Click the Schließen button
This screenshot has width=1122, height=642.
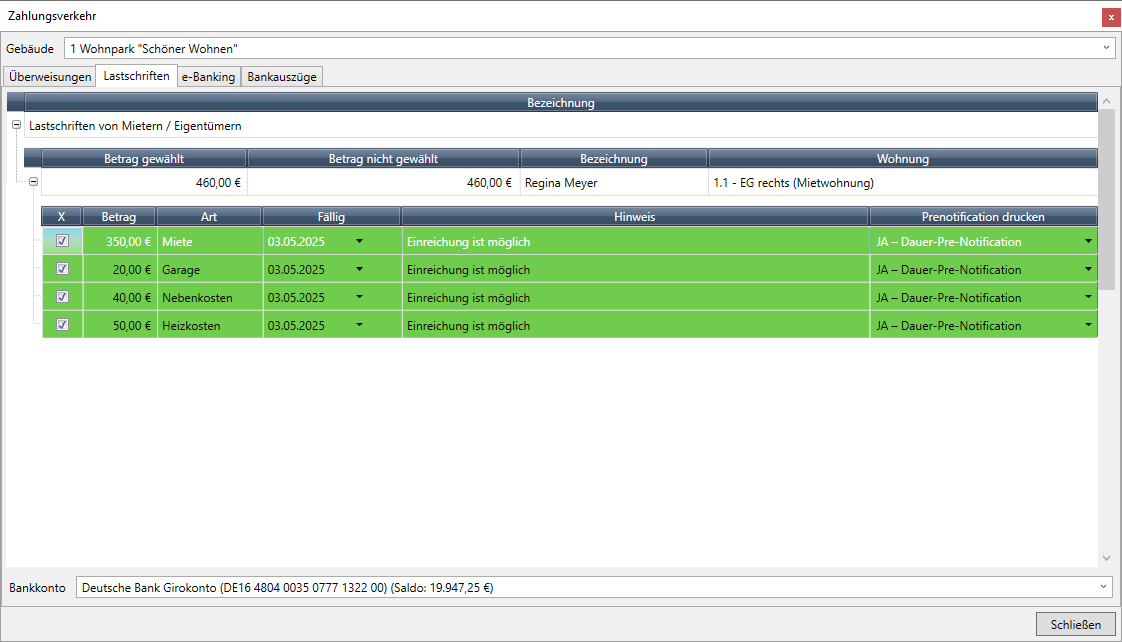(1075, 624)
